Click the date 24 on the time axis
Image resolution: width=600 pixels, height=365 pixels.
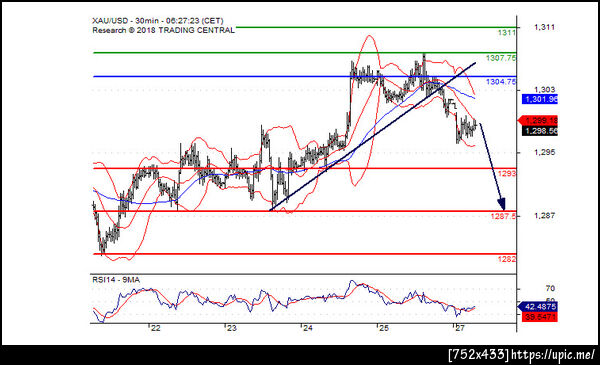(x=307, y=328)
